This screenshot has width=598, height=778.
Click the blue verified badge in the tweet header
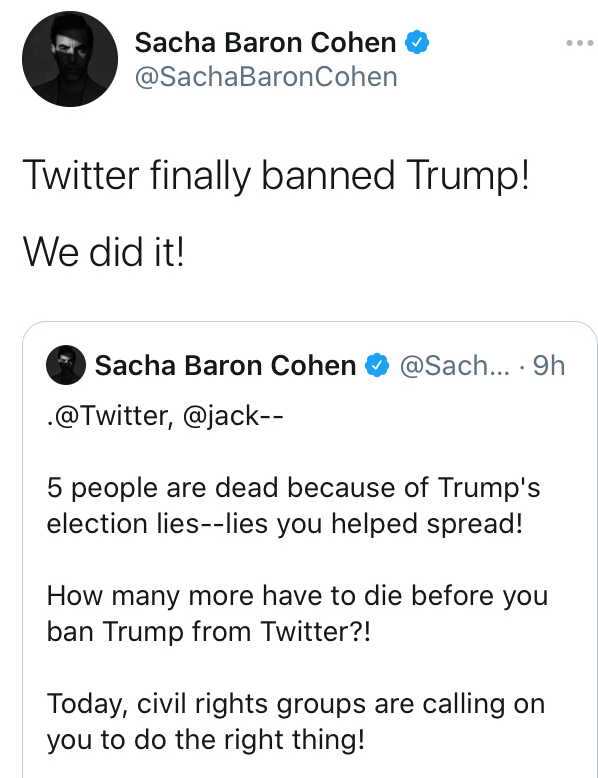(417, 42)
